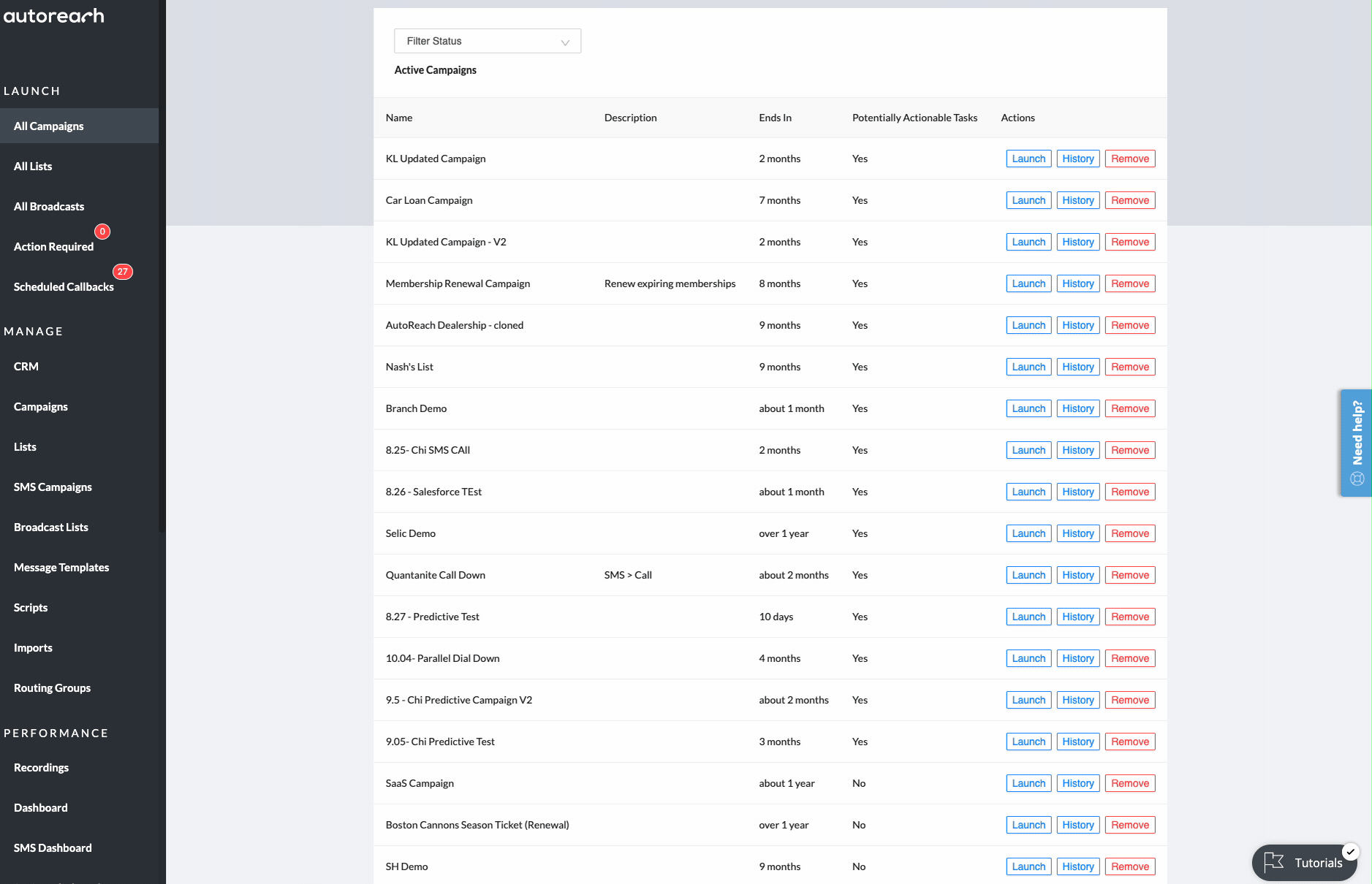1372x884 pixels.
Task: Navigate to SMS Campaigns
Action: tap(53, 487)
